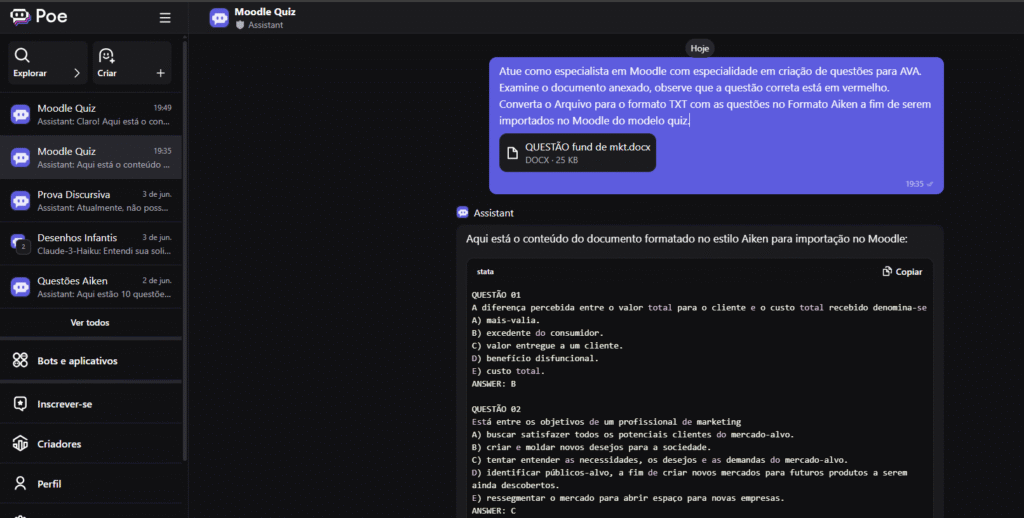The image size is (1024, 518).
Task: Click option 'B) excedente do consumidor.'
Action: click(537, 332)
